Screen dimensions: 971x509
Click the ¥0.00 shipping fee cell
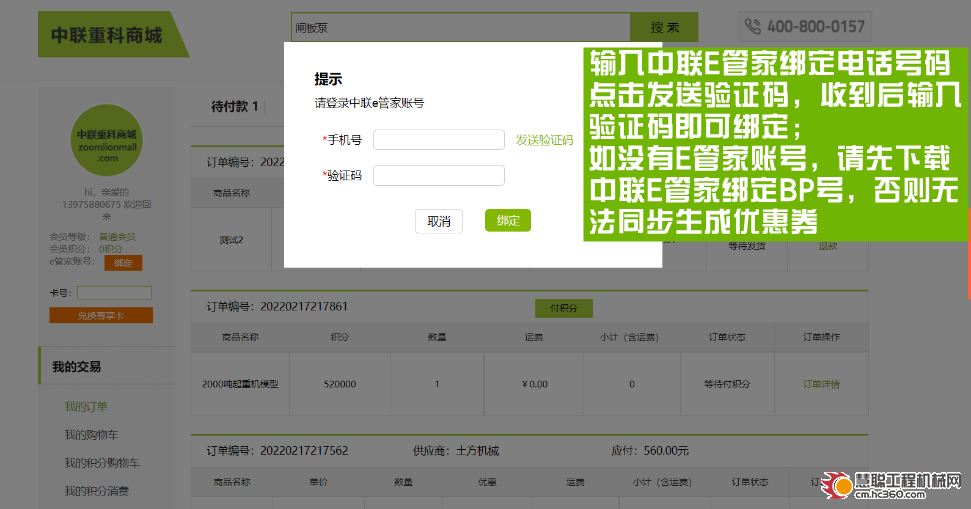pyautogui.click(x=534, y=385)
